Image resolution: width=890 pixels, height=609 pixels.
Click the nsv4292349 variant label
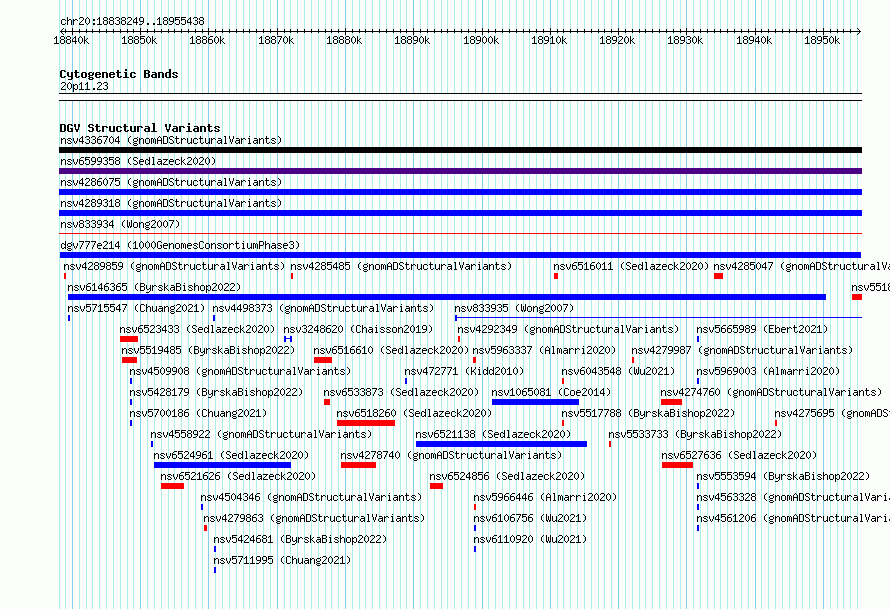(x=568, y=329)
